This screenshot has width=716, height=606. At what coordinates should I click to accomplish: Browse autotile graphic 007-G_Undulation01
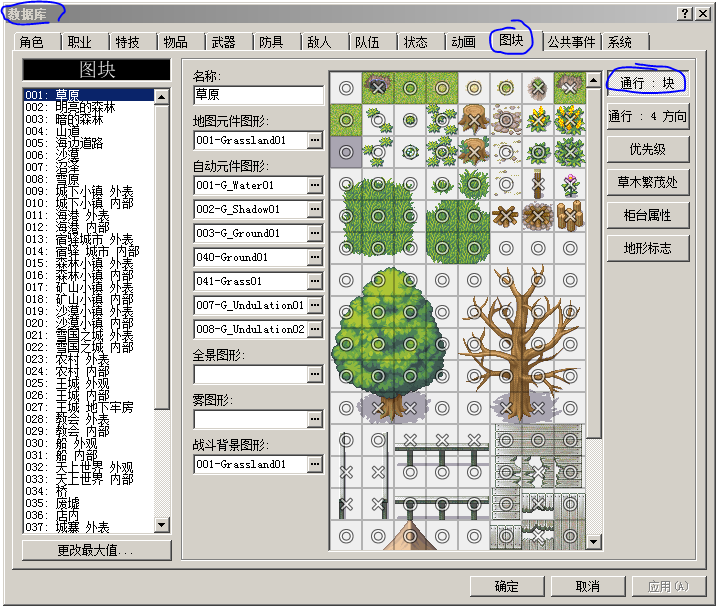click(315, 305)
